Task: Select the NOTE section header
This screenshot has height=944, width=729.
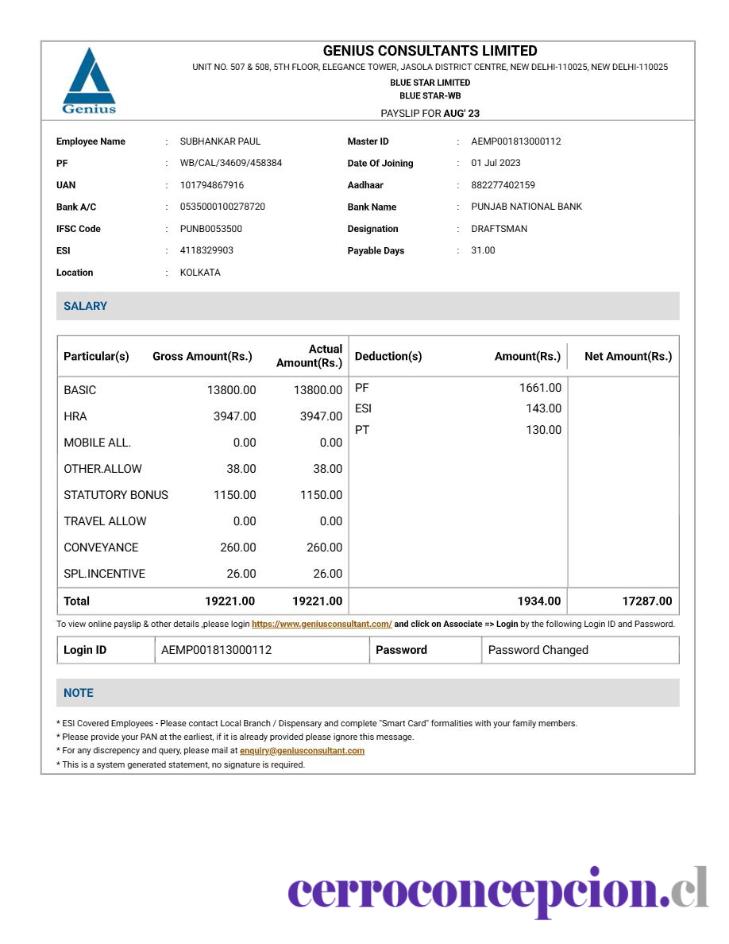Action: pyautogui.click(x=368, y=693)
